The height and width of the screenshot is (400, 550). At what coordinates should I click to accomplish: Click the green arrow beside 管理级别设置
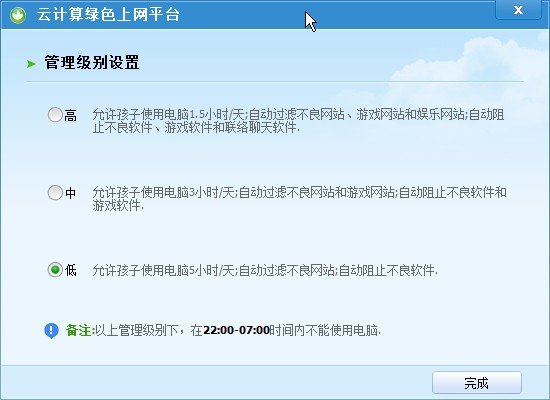pyautogui.click(x=31, y=64)
